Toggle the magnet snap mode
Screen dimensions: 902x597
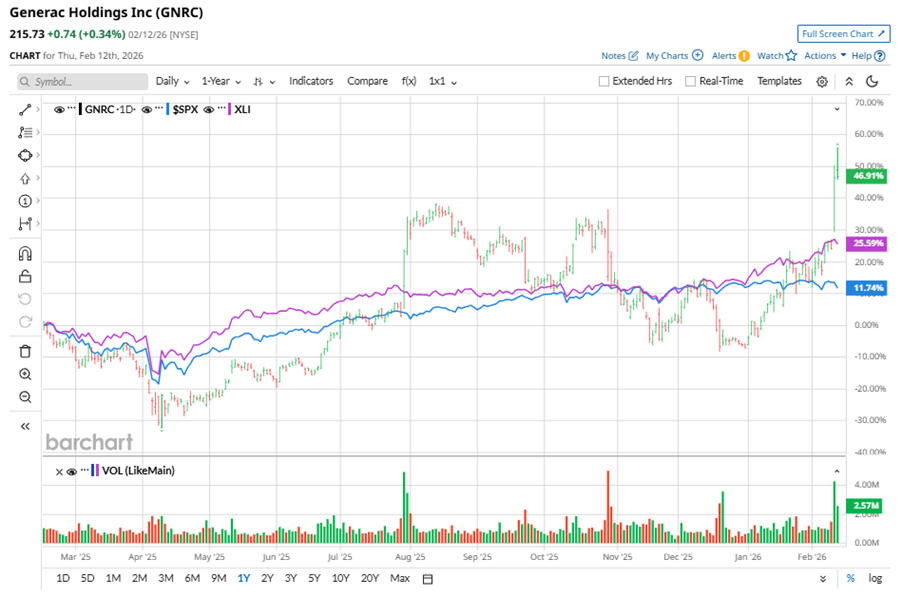(25, 254)
